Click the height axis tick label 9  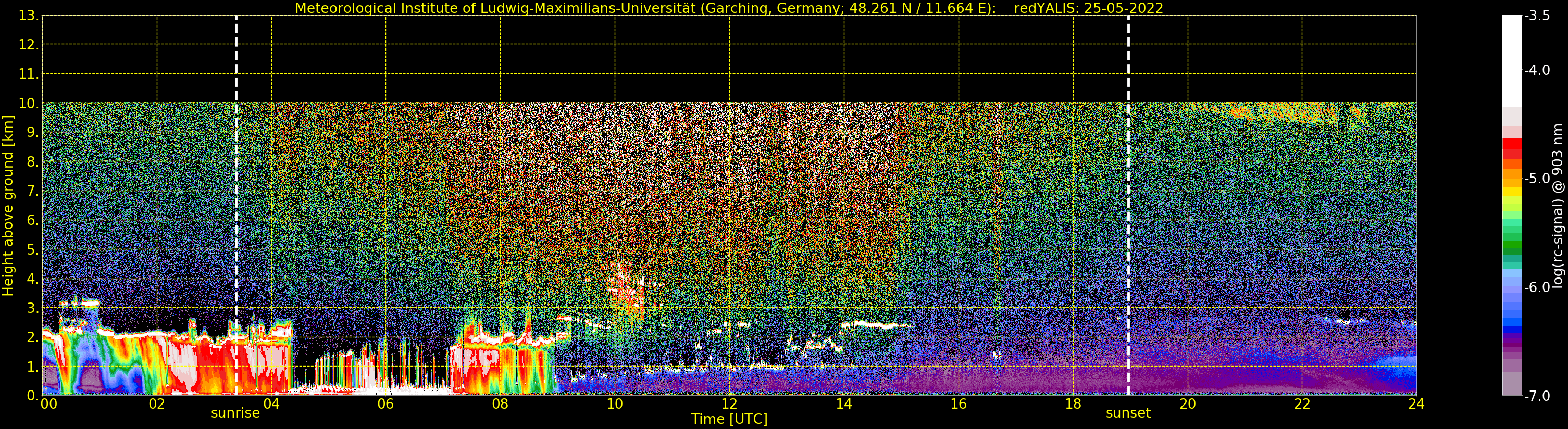click(x=32, y=133)
